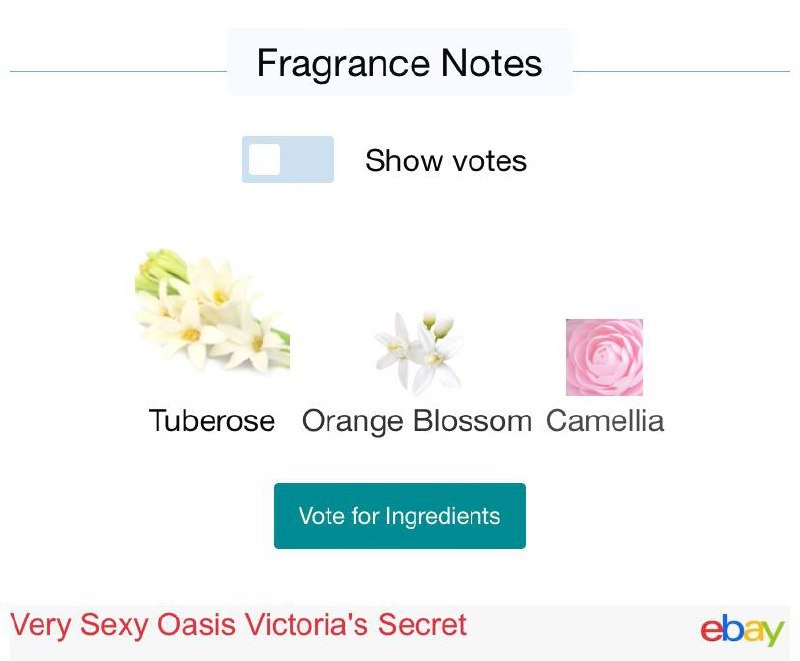Open the Orange Blossom note label
Viewport: 800px width, 661px height.
click(417, 421)
